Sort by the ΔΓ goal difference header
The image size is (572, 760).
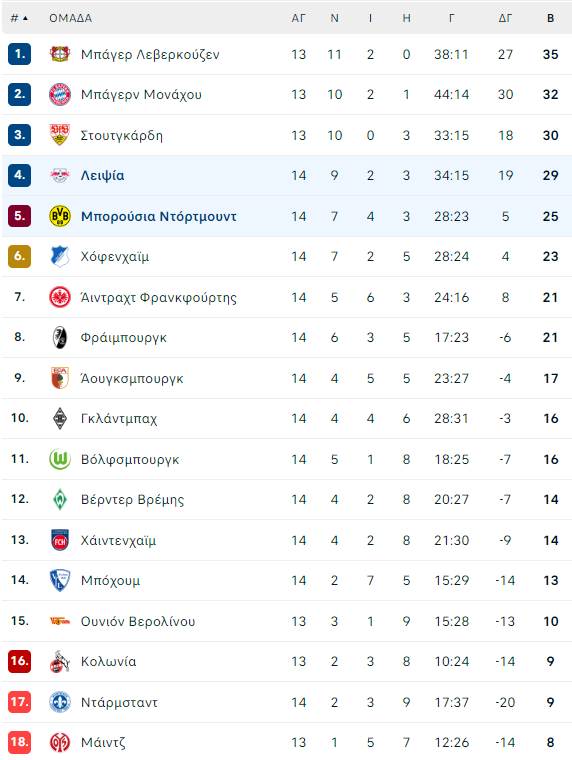(505, 18)
